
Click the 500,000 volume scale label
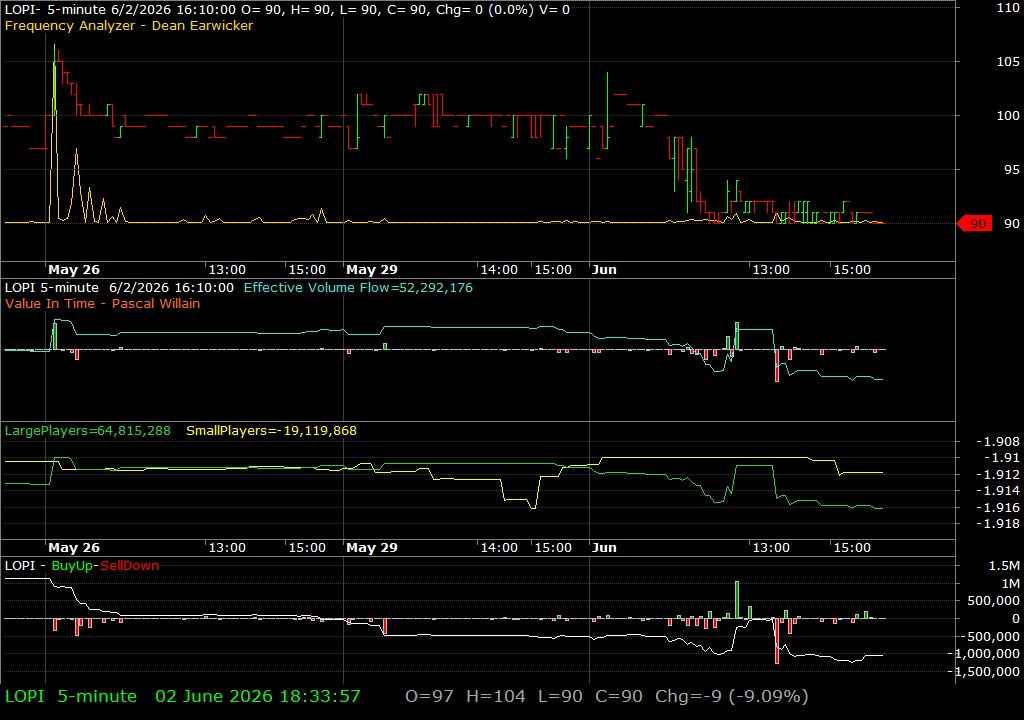[993, 600]
